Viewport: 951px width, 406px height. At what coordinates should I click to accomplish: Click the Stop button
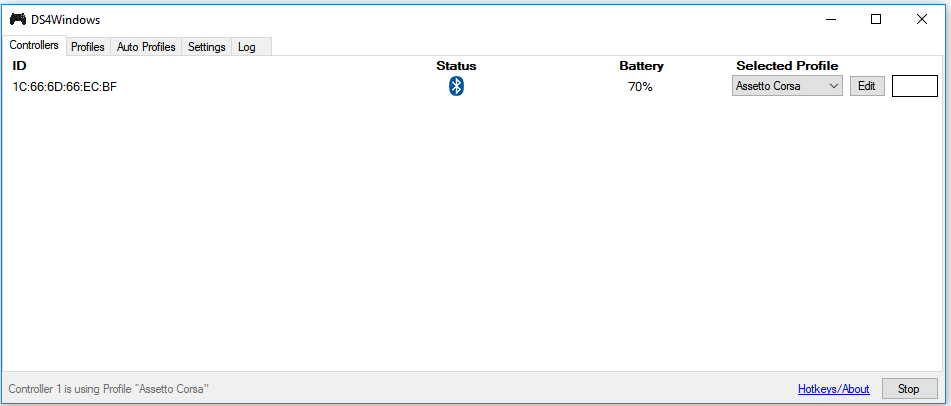(x=908, y=389)
